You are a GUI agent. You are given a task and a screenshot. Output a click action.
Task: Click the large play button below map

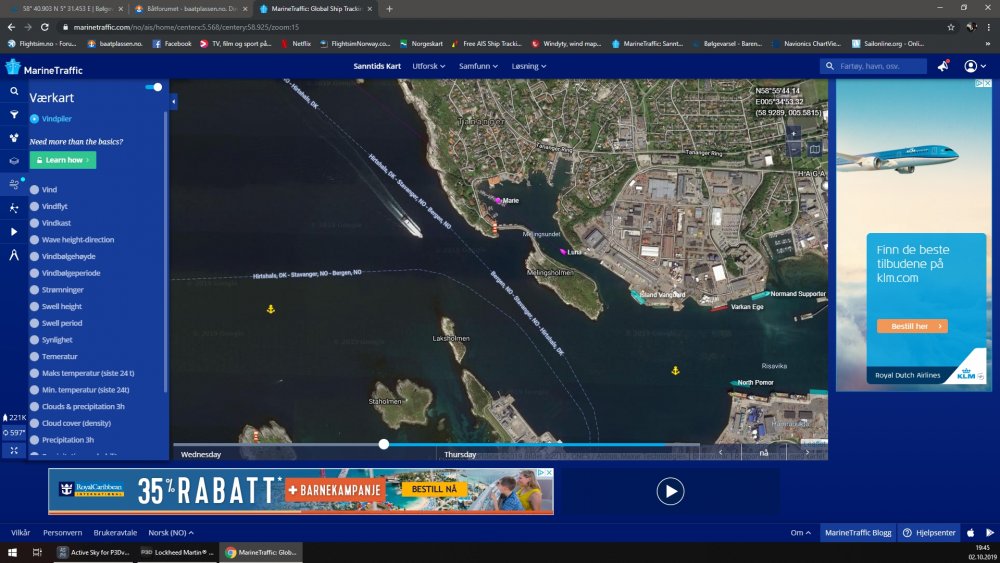coord(670,492)
